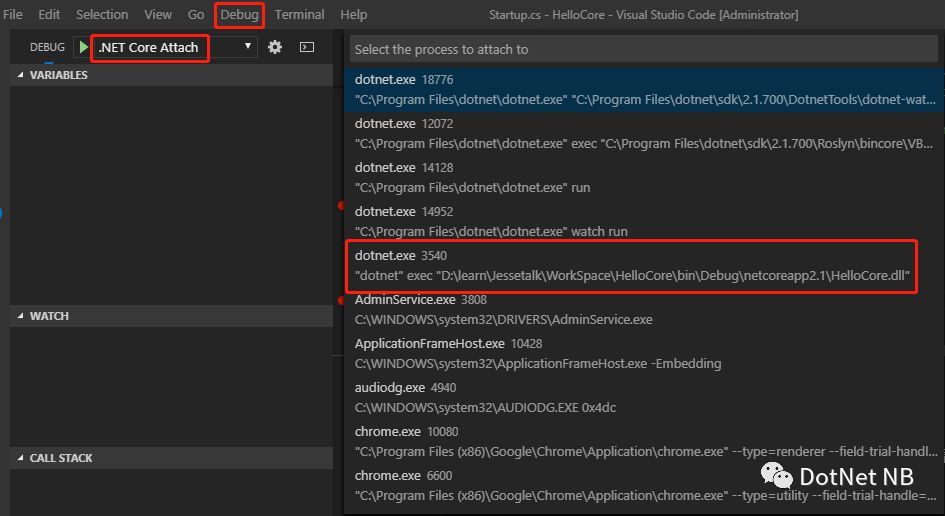Open the Go menu
This screenshot has width=945, height=516.
(x=196, y=14)
